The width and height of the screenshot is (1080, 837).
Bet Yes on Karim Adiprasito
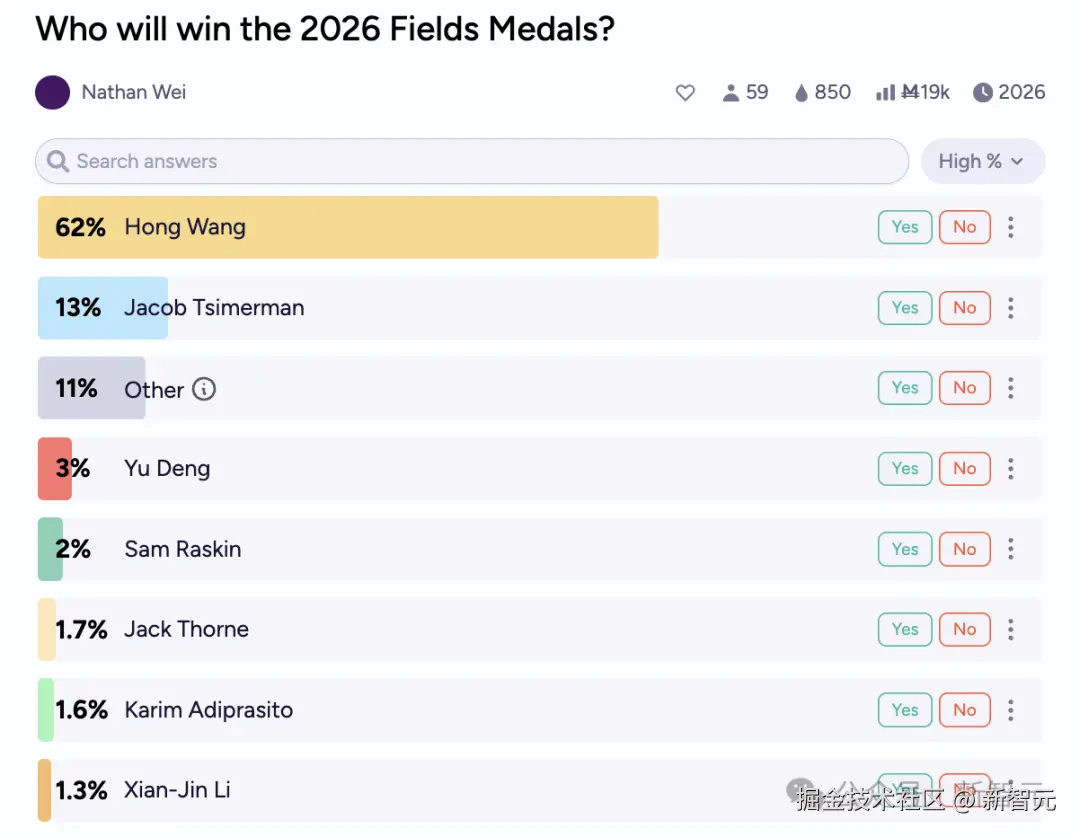(905, 710)
